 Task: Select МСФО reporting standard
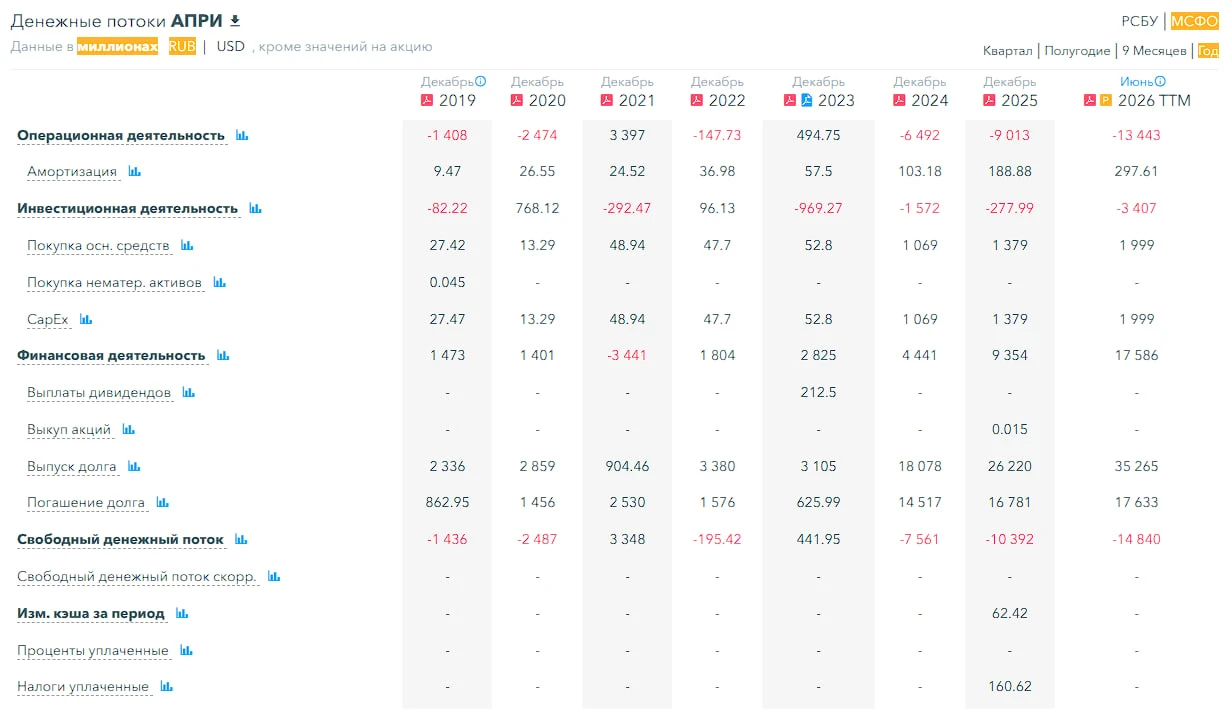tap(1195, 21)
